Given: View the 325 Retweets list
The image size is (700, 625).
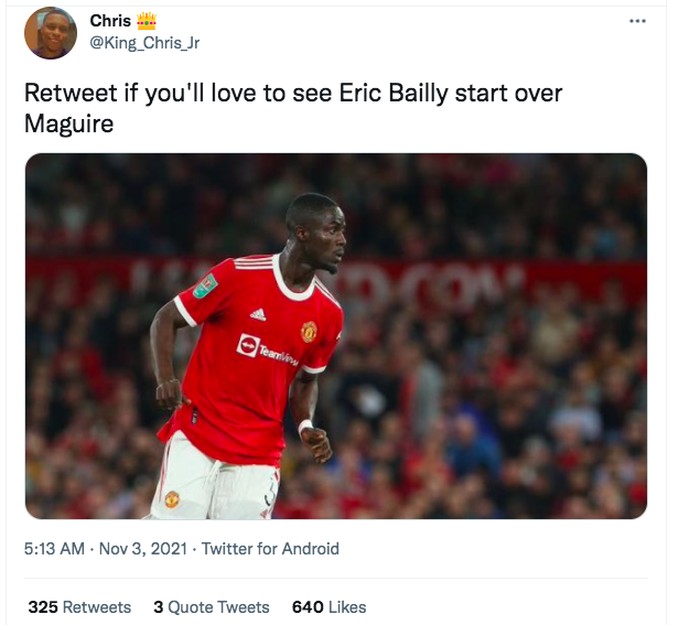Looking at the screenshot, I should click(80, 607).
